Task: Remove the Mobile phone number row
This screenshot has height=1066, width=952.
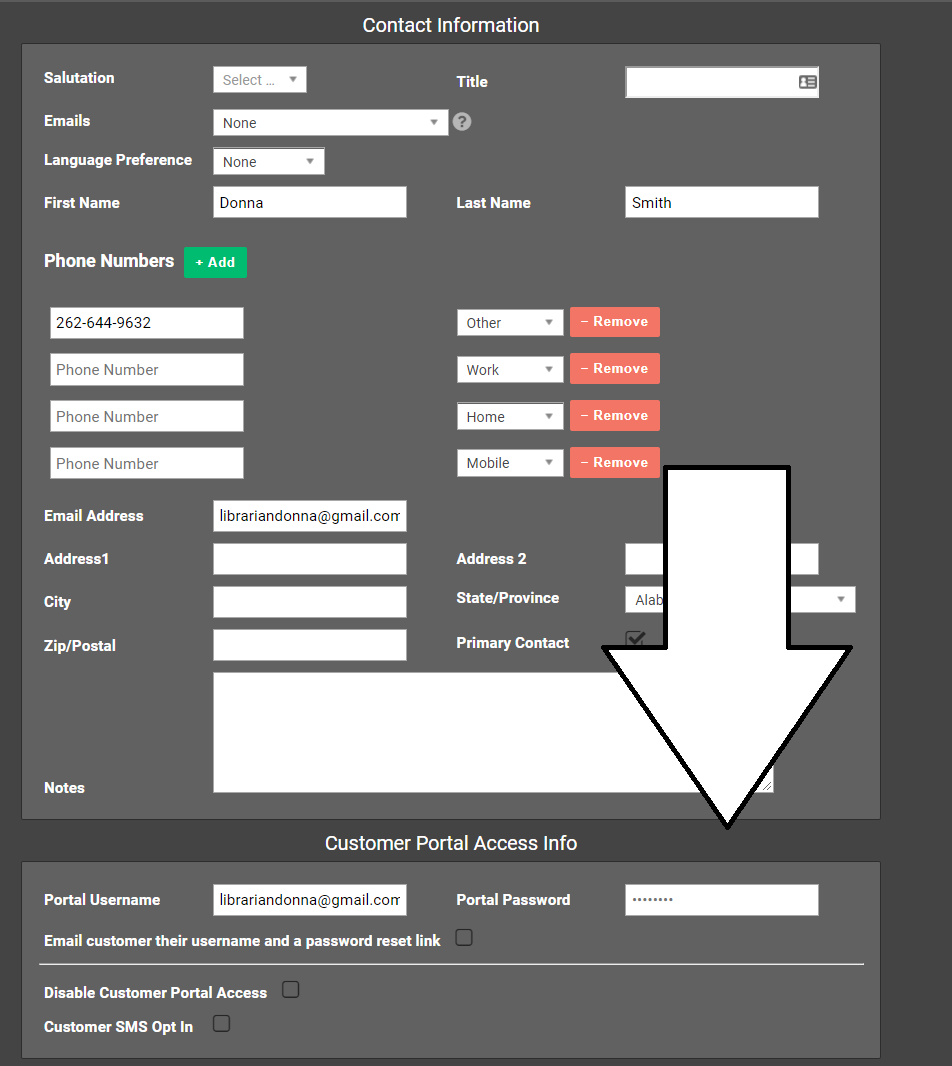Action: [x=614, y=463]
